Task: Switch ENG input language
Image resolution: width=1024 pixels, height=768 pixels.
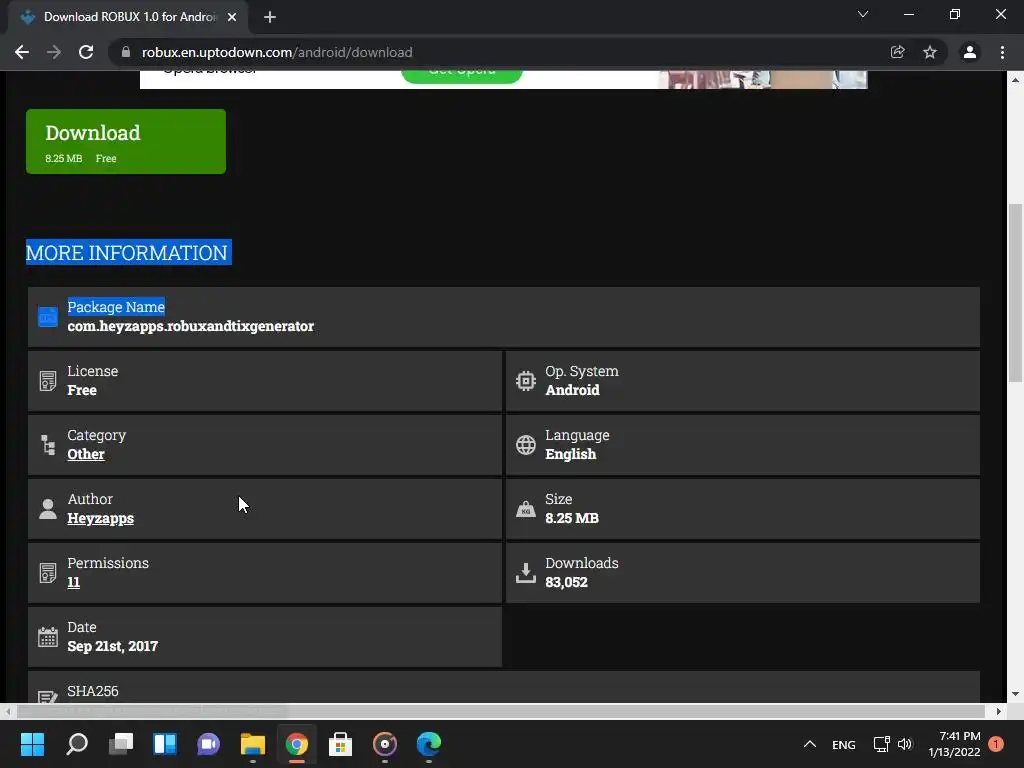Action: 844,744
